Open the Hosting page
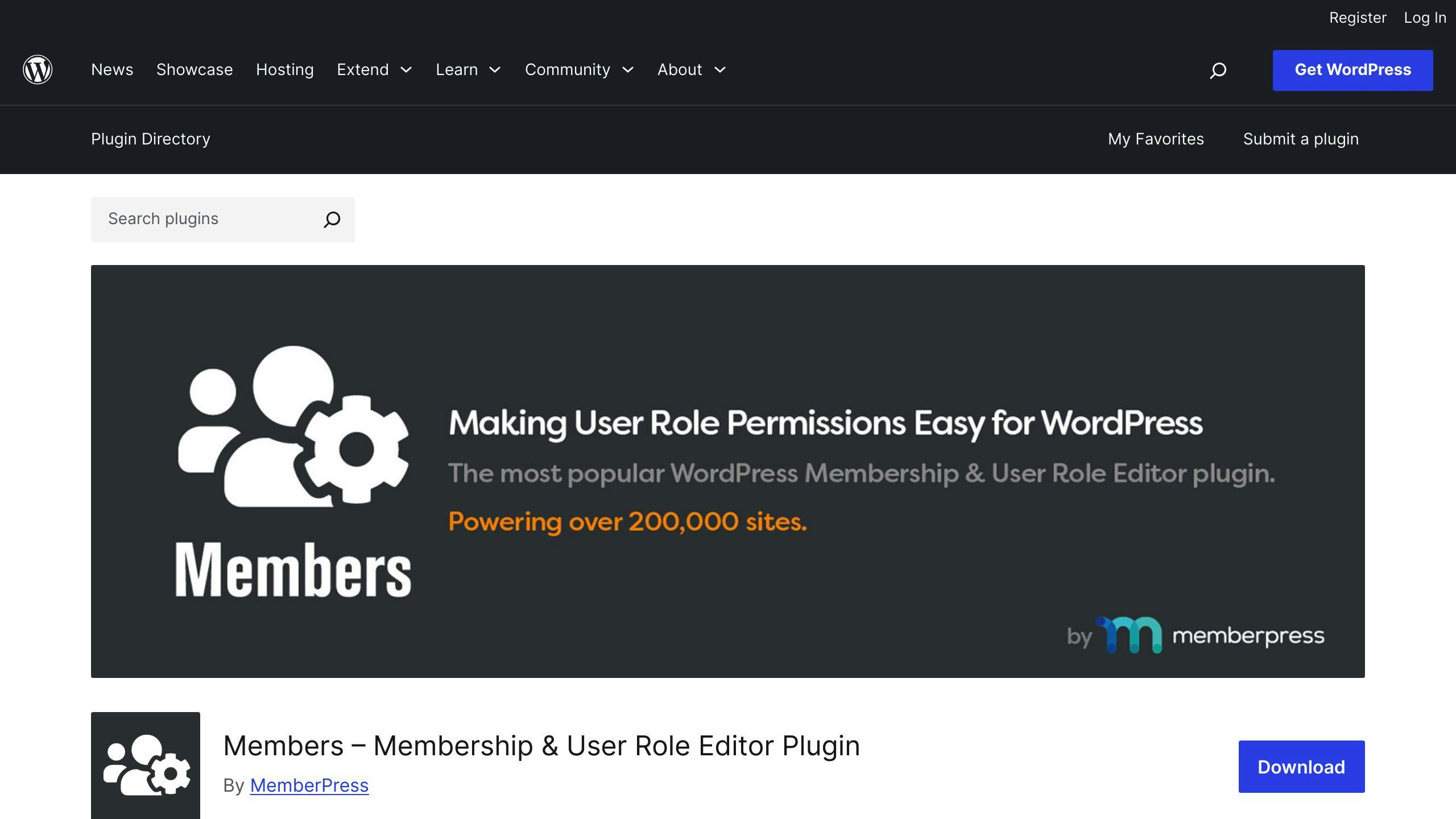1456x819 pixels. 284,69
